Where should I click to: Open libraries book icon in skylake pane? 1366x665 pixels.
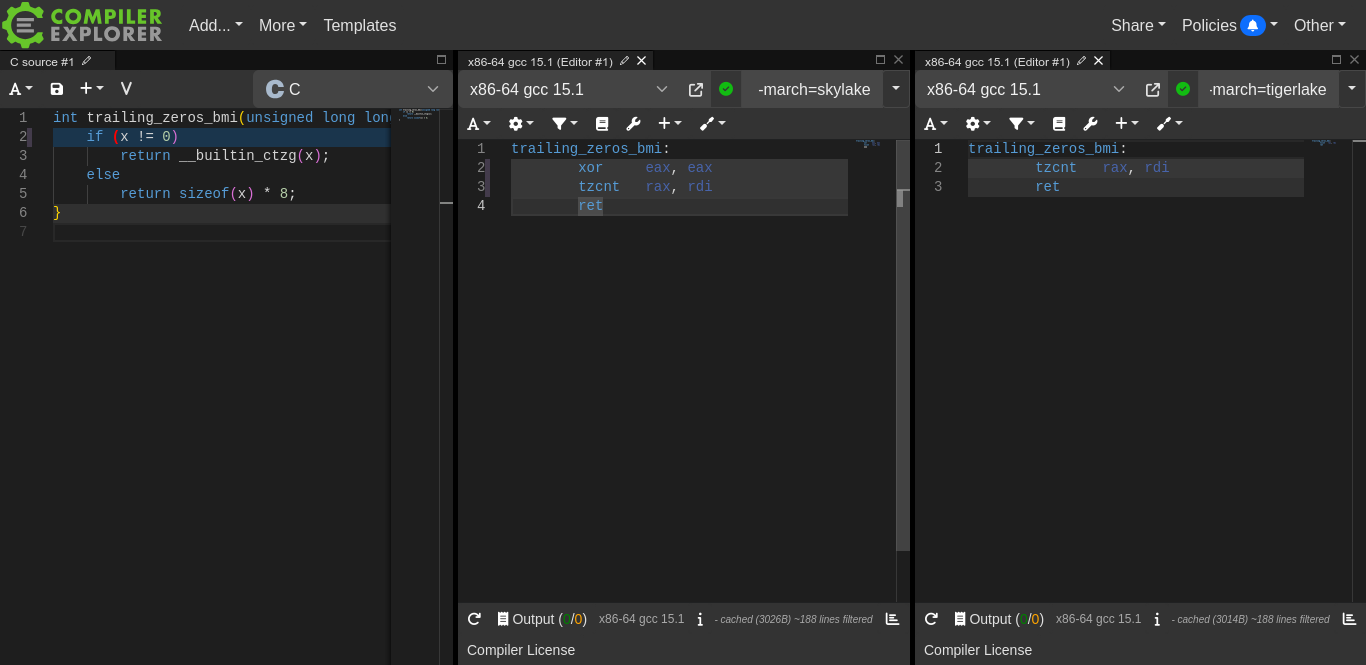click(x=602, y=124)
